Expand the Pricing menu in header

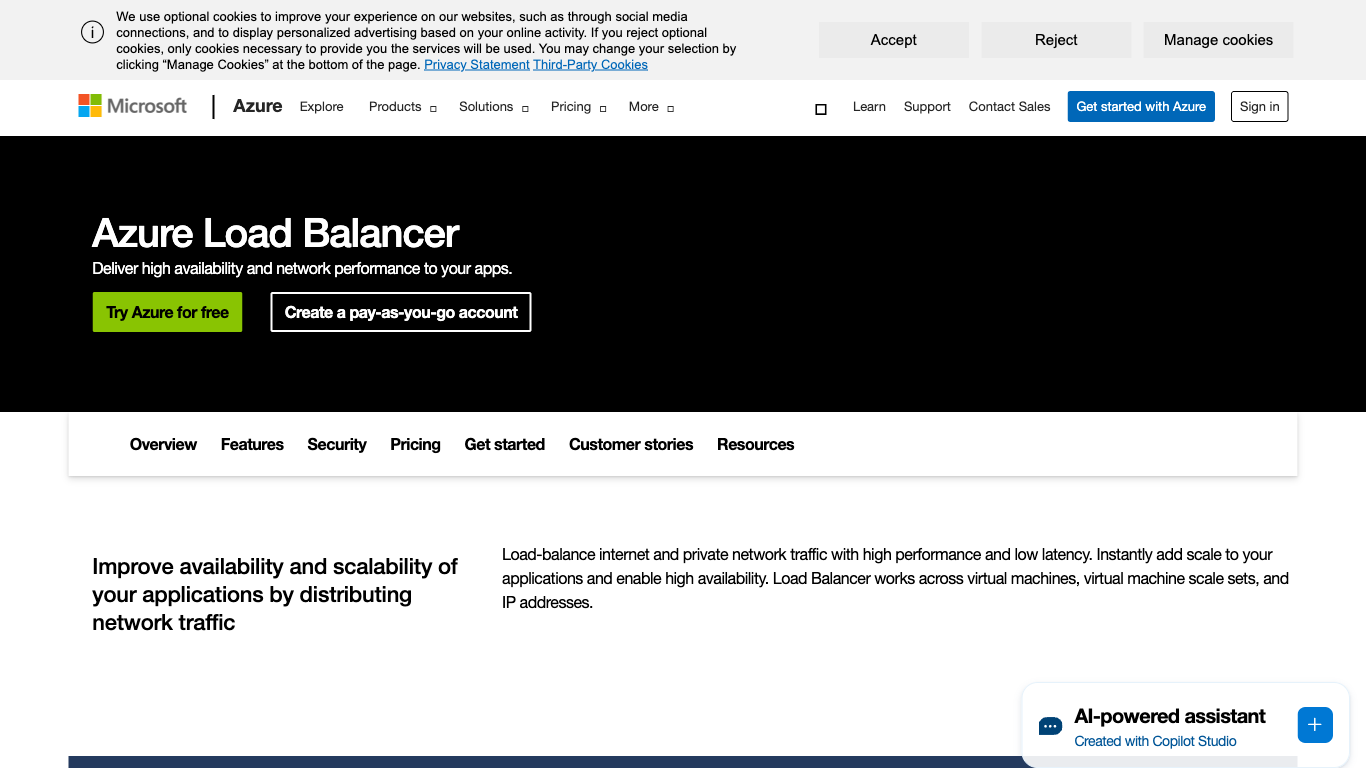[x=578, y=107]
